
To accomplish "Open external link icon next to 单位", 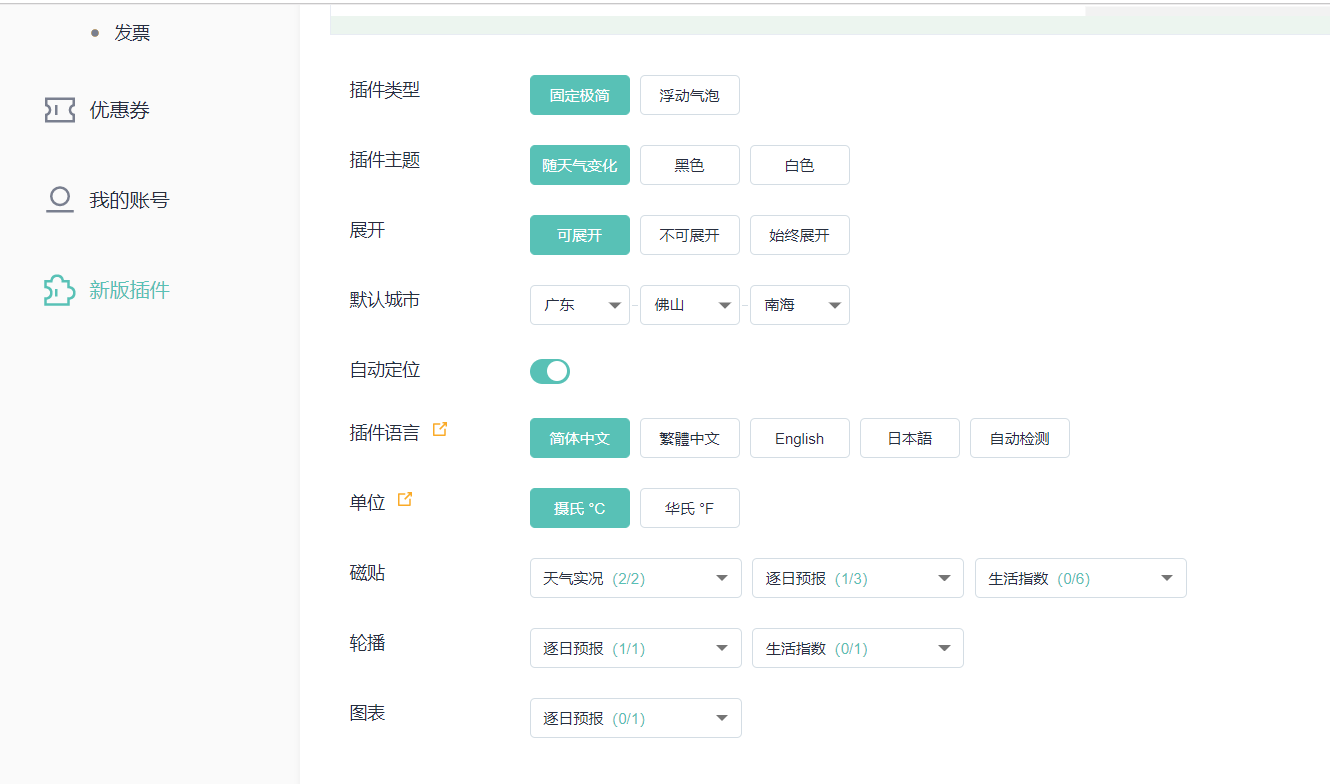I will point(405,499).
